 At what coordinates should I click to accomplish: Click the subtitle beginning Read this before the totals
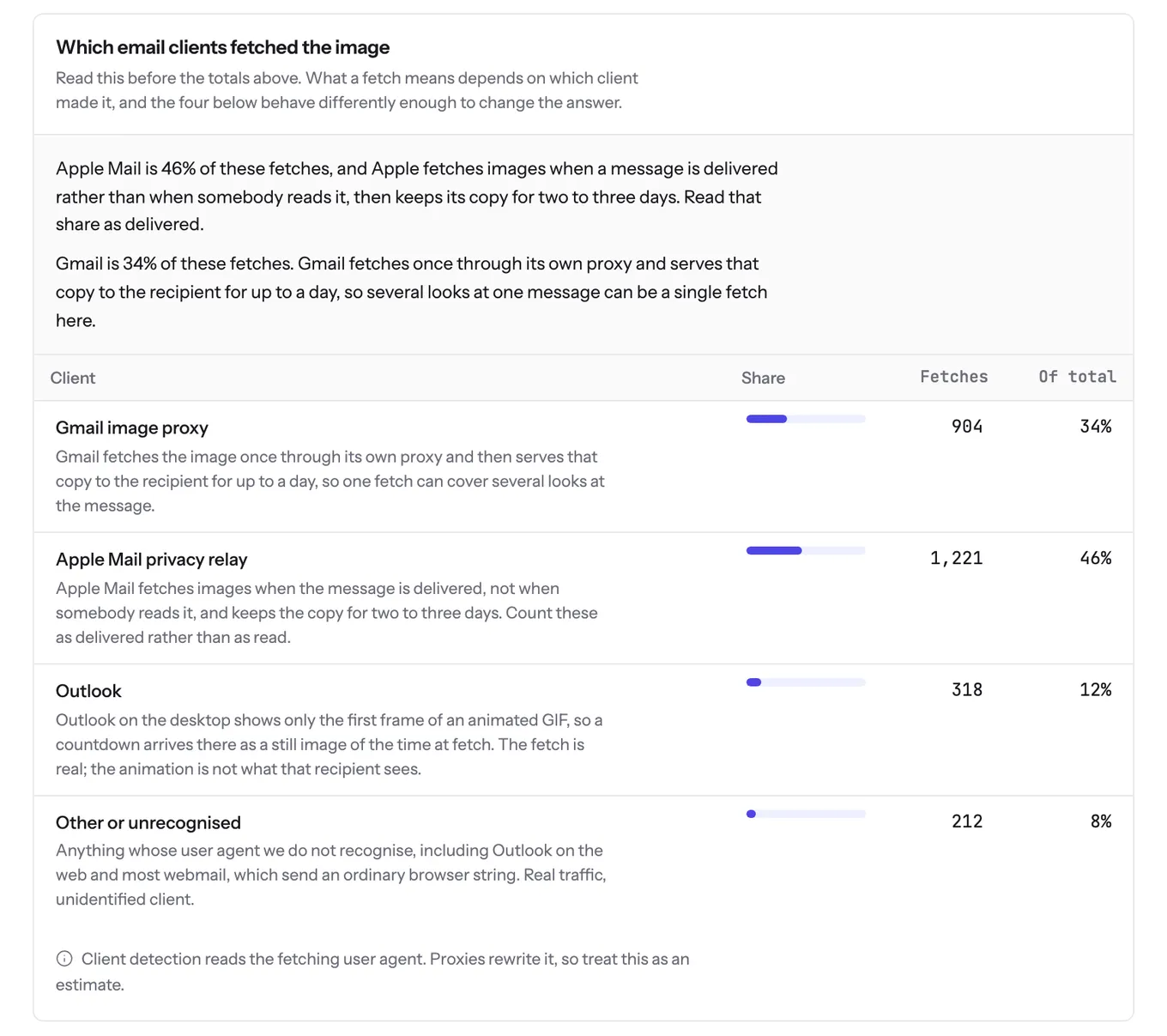(x=347, y=90)
